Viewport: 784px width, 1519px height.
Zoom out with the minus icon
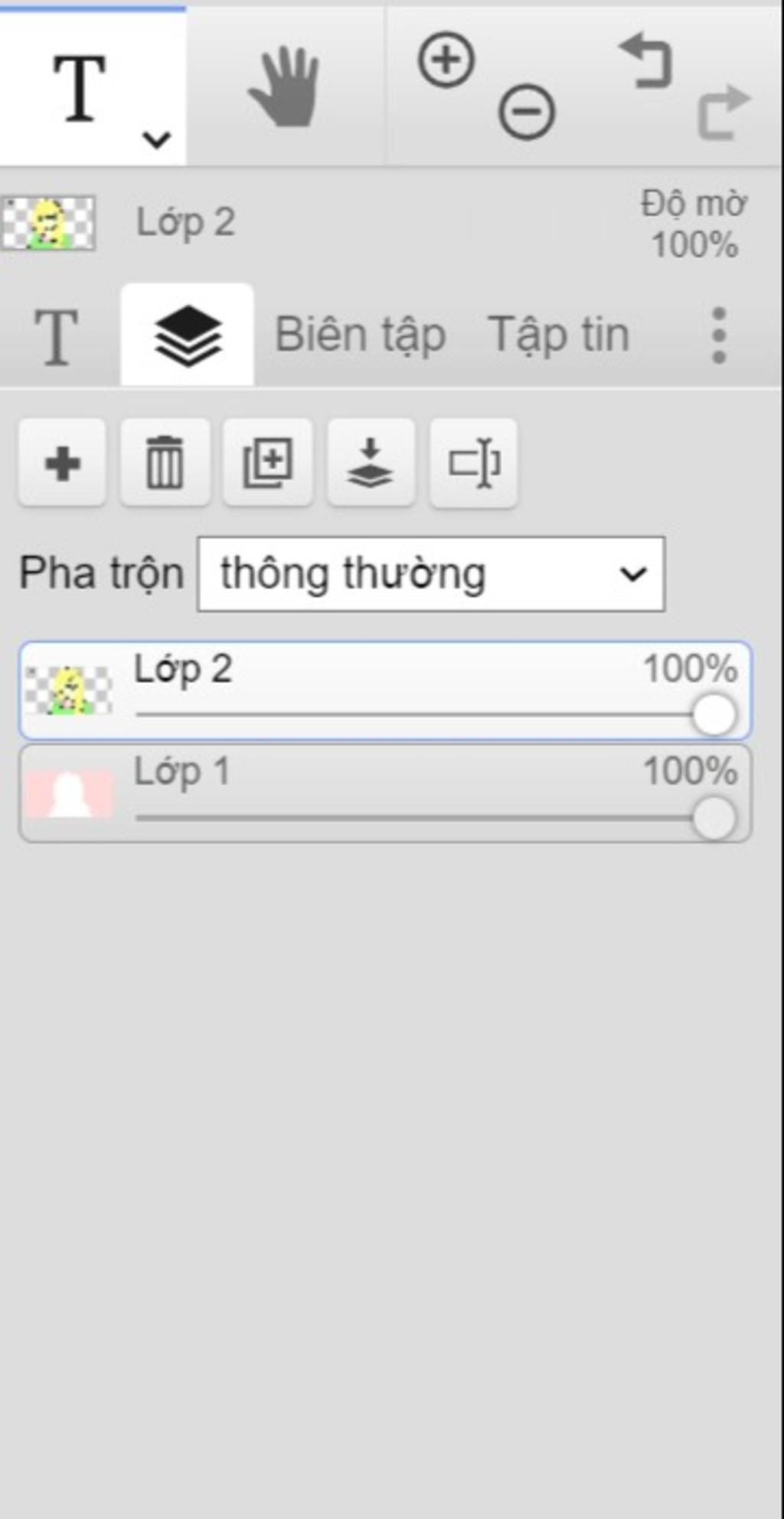[x=527, y=112]
